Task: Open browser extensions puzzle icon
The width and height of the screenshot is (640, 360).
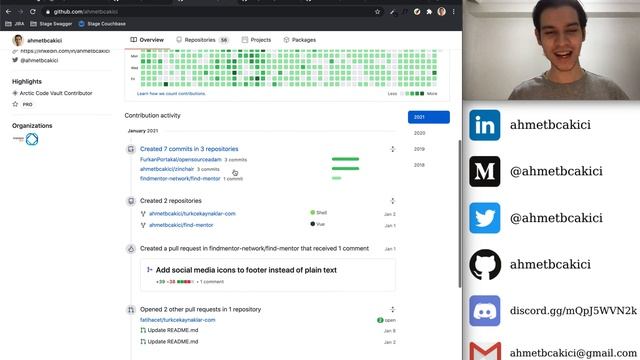Action: 429,12
